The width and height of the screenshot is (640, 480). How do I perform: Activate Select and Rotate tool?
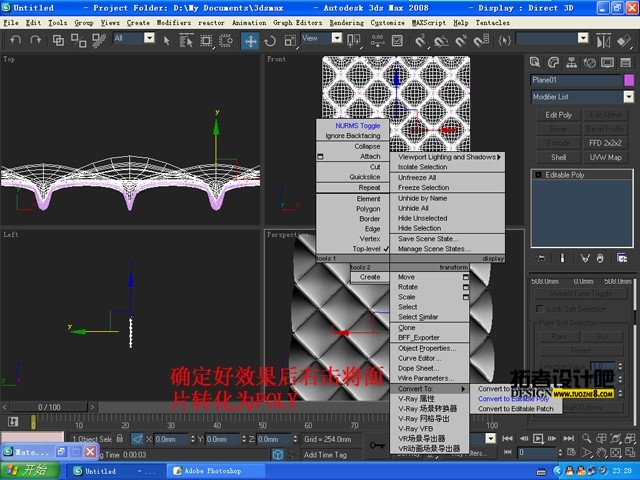[x=270, y=40]
